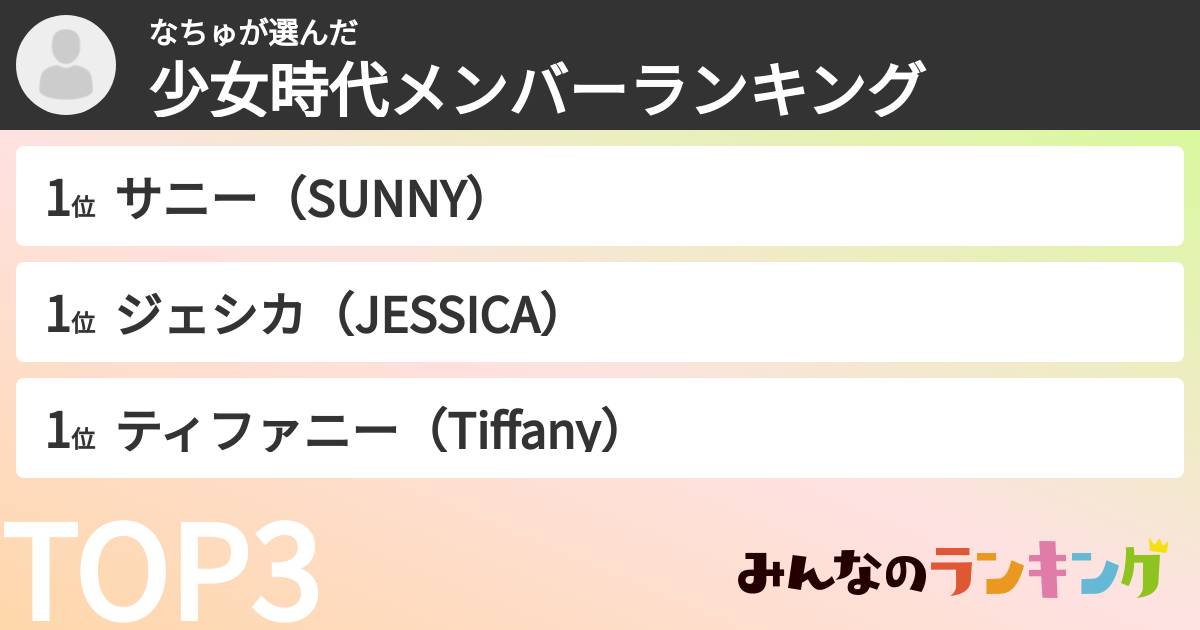Select the ジェシカ katakana name

[x=210, y=314]
